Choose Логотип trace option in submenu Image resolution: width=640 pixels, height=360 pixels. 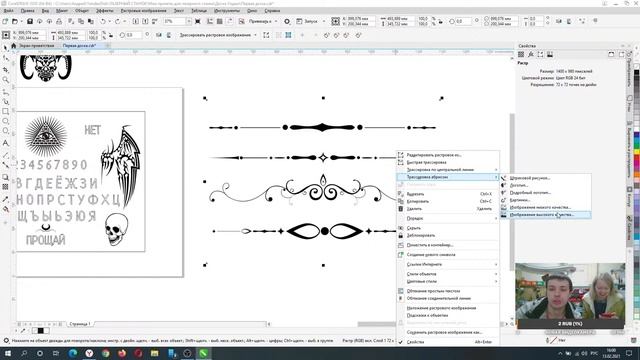click(x=545, y=185)
